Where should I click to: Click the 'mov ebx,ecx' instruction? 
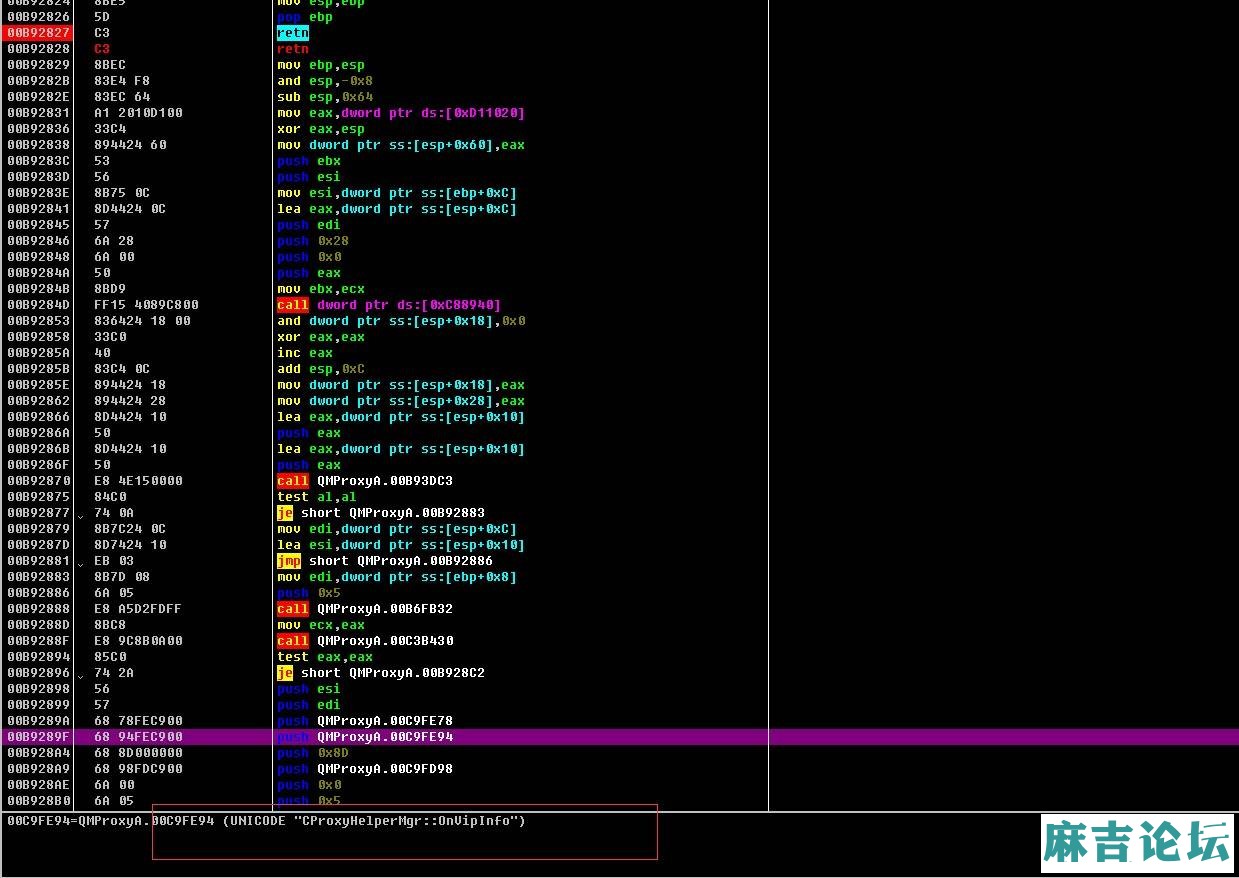tap(321, 289)
